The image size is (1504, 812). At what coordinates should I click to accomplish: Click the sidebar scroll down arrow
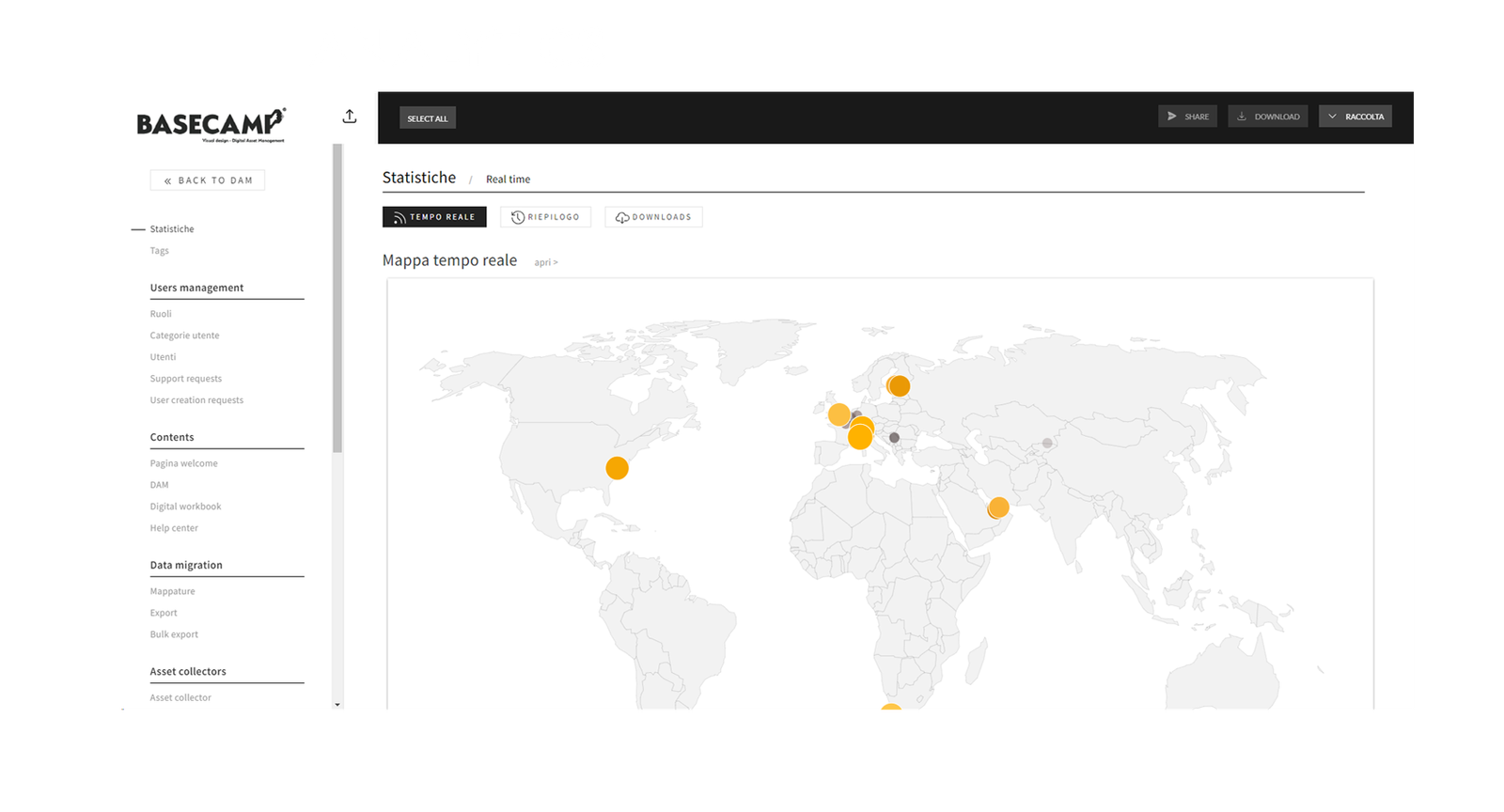coord(337,704)
